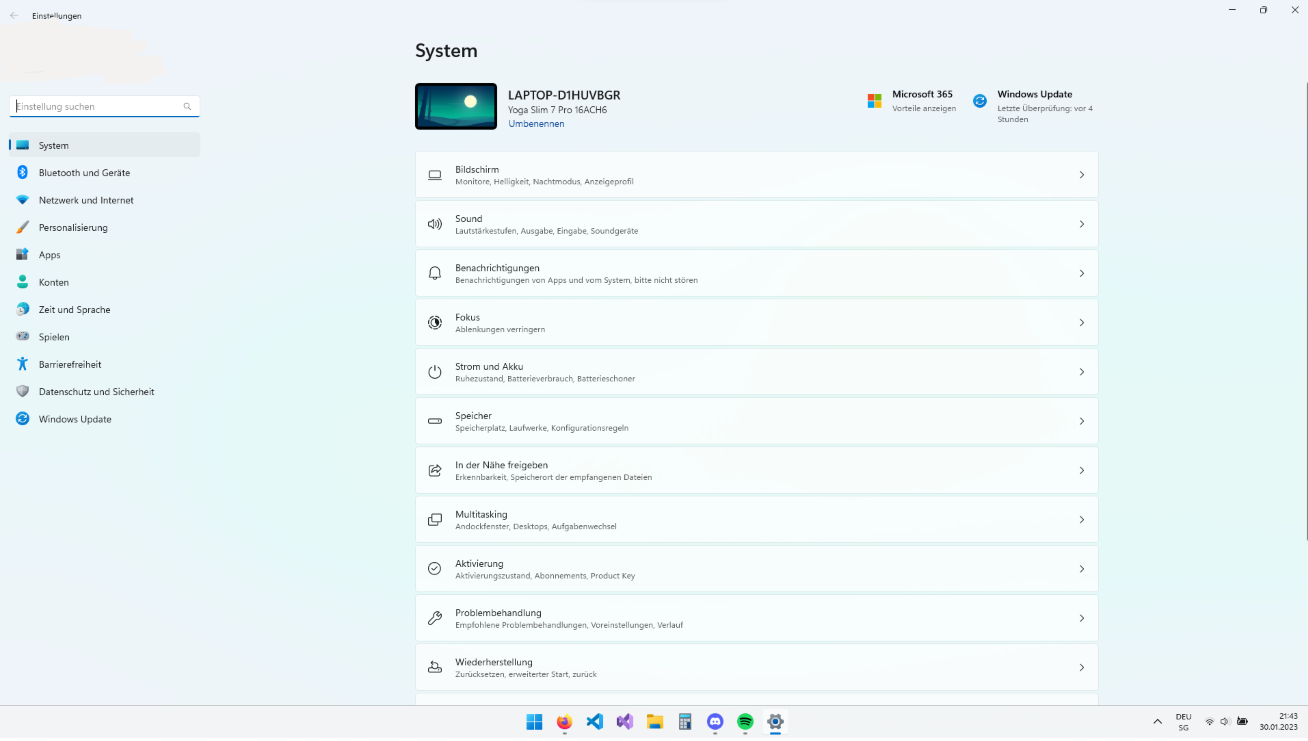Open Windows Update from the sidebar
This screenshot has width=1308, height=741.
click(75, 419)
